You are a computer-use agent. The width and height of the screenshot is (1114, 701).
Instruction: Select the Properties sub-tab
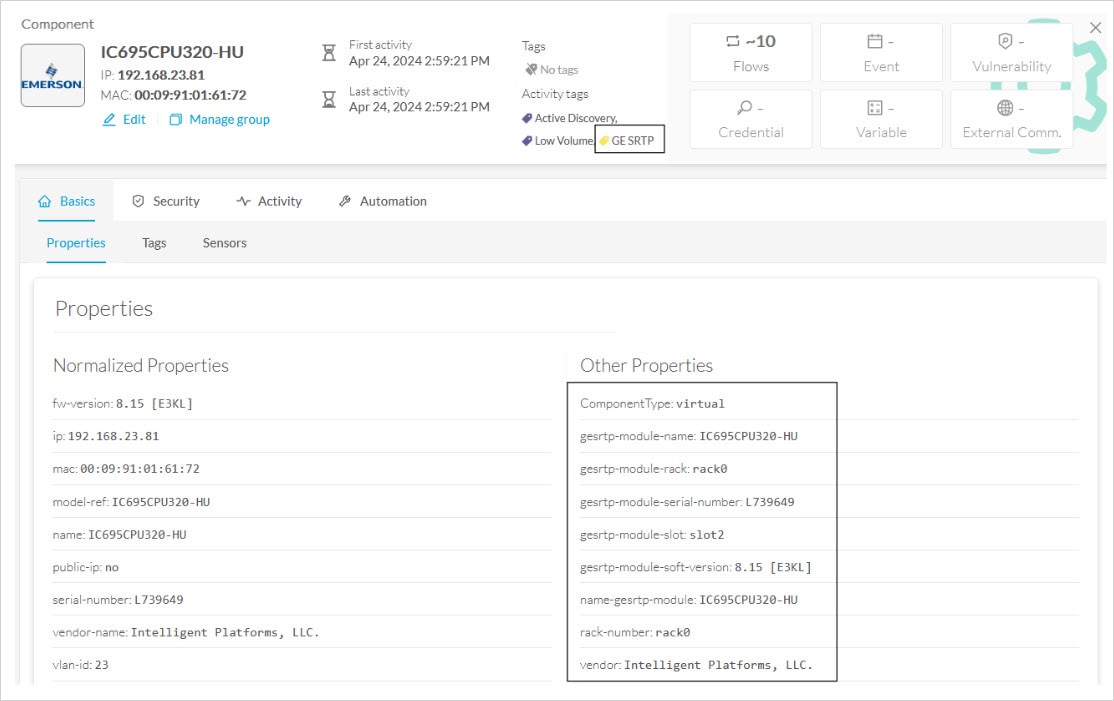click(x=76, y=243)
